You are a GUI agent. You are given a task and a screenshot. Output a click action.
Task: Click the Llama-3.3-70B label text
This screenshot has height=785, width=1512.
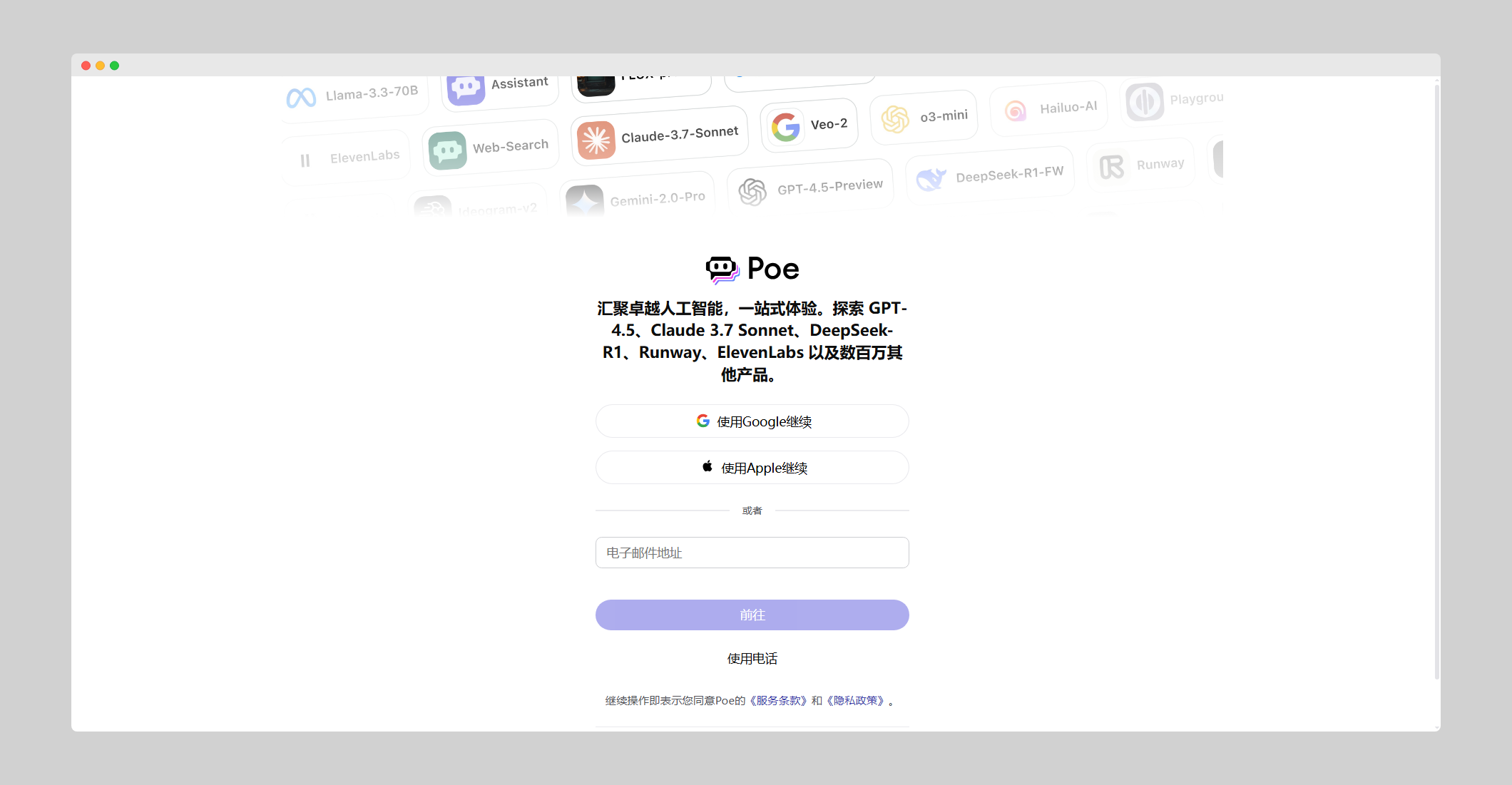(x=372, y=93)
